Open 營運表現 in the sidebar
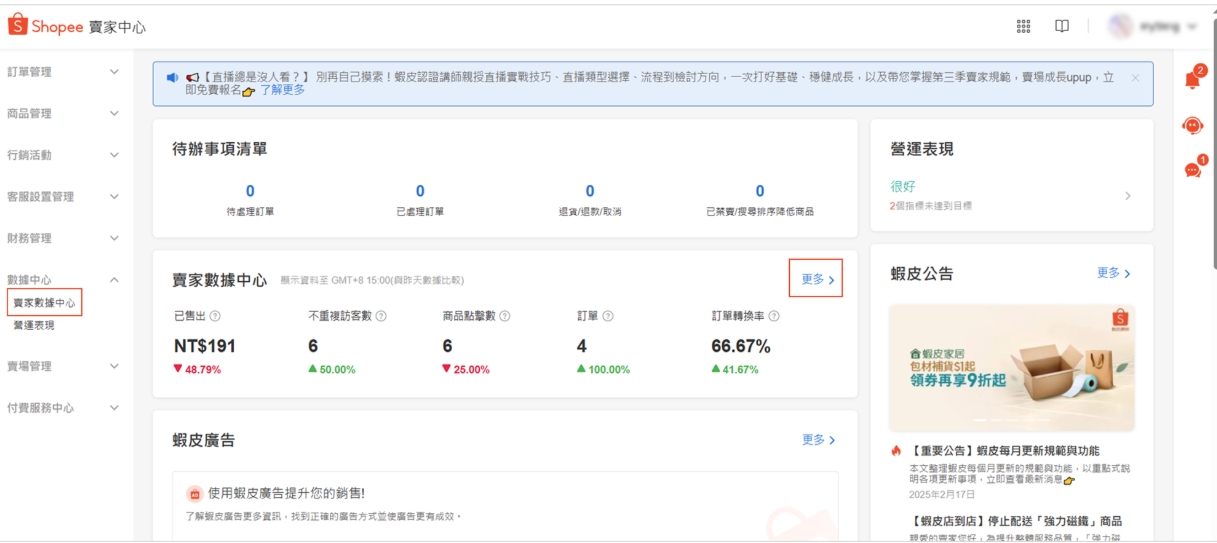The width and height of the screenshot is (1217, 543). click(34, 325)
